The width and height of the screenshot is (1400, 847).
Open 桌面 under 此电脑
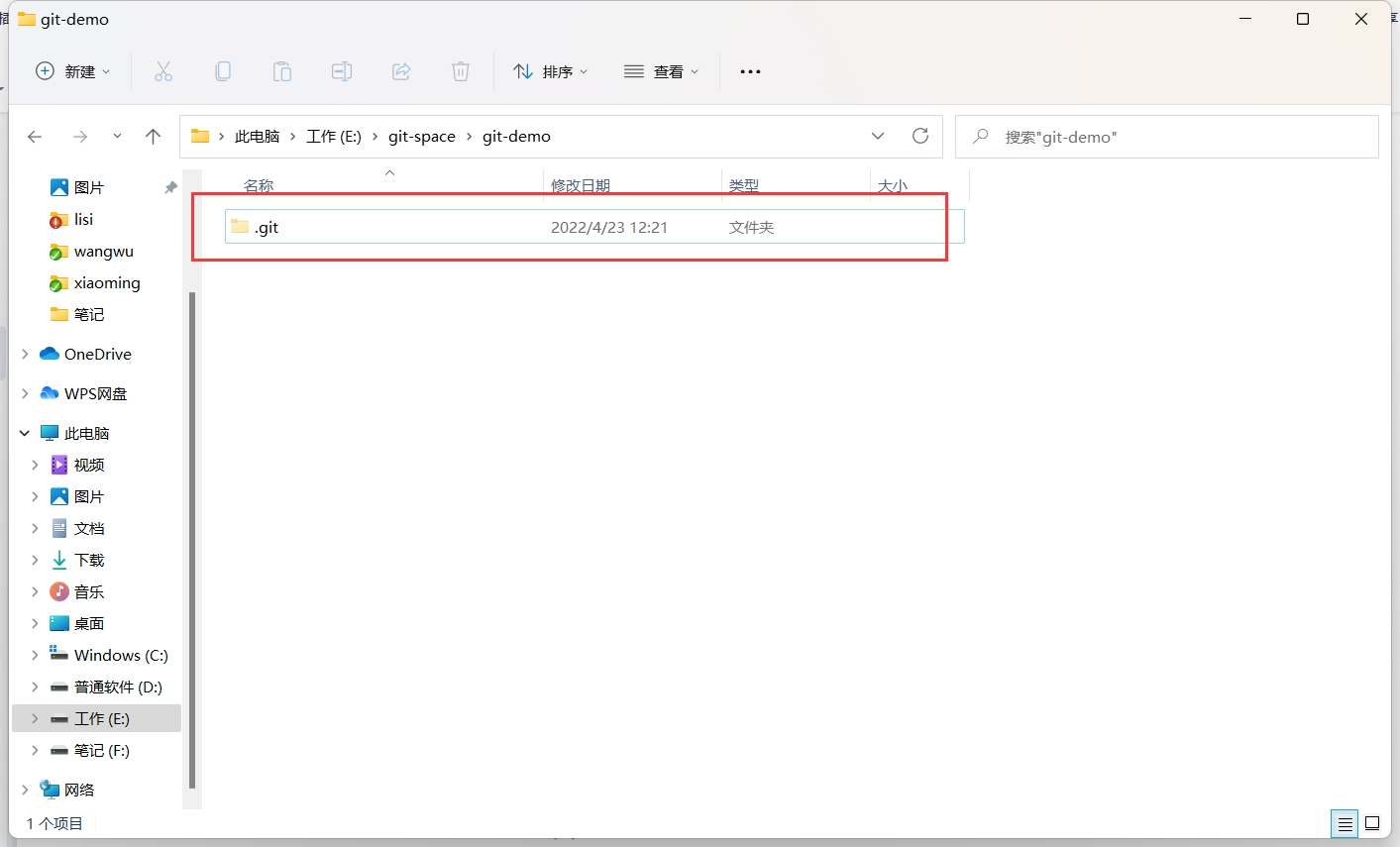pyautogui.click(x=89, y=623)
